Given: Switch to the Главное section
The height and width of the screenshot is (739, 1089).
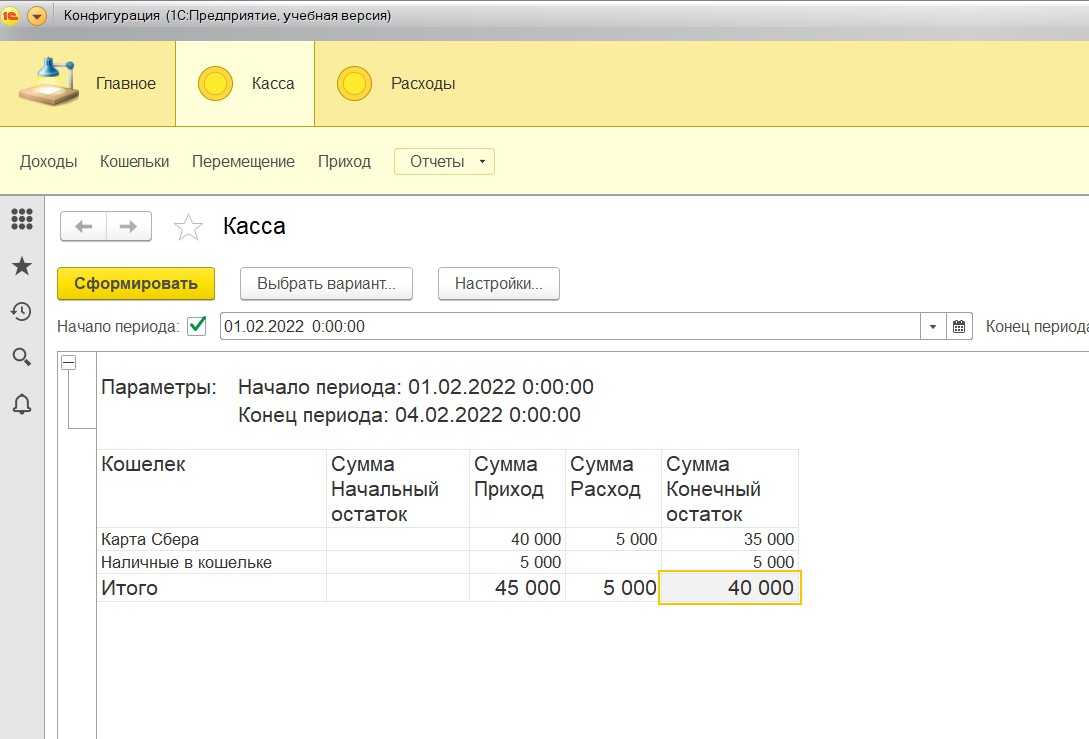Looking at the screenshot, I should coord(88,84).
